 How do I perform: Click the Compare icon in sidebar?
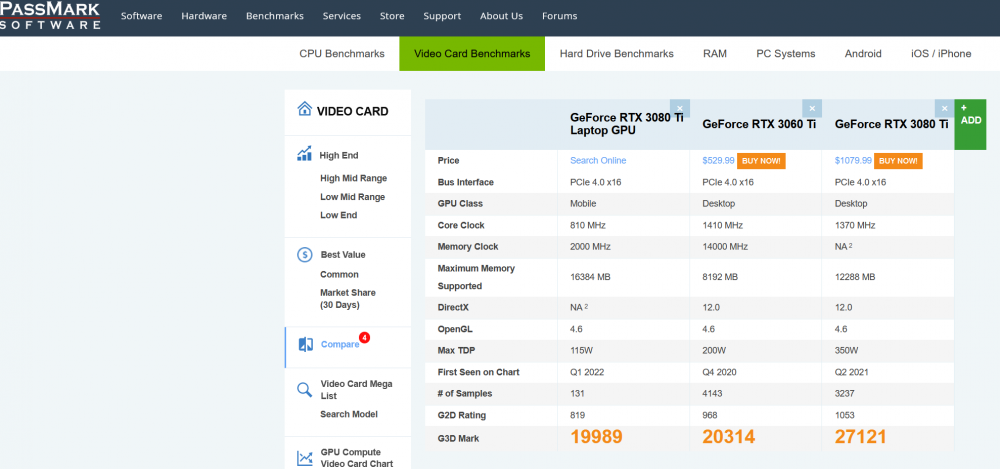click(305, 344)
